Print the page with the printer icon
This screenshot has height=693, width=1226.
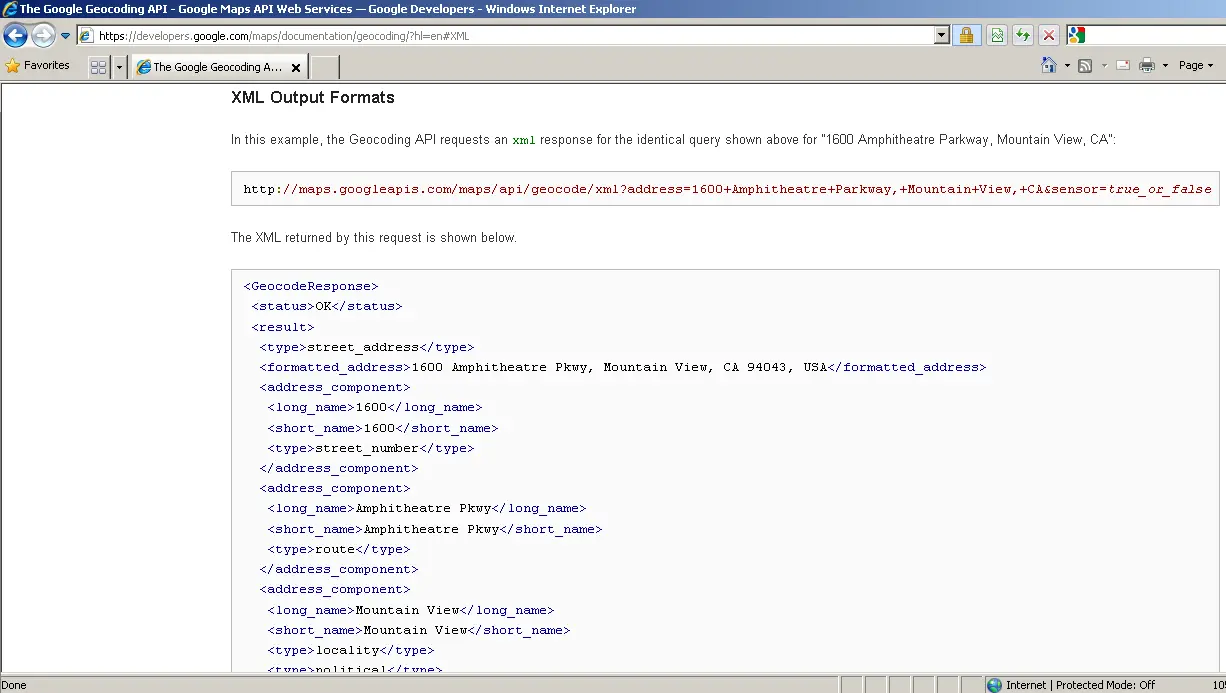[x=1147, y=66]
